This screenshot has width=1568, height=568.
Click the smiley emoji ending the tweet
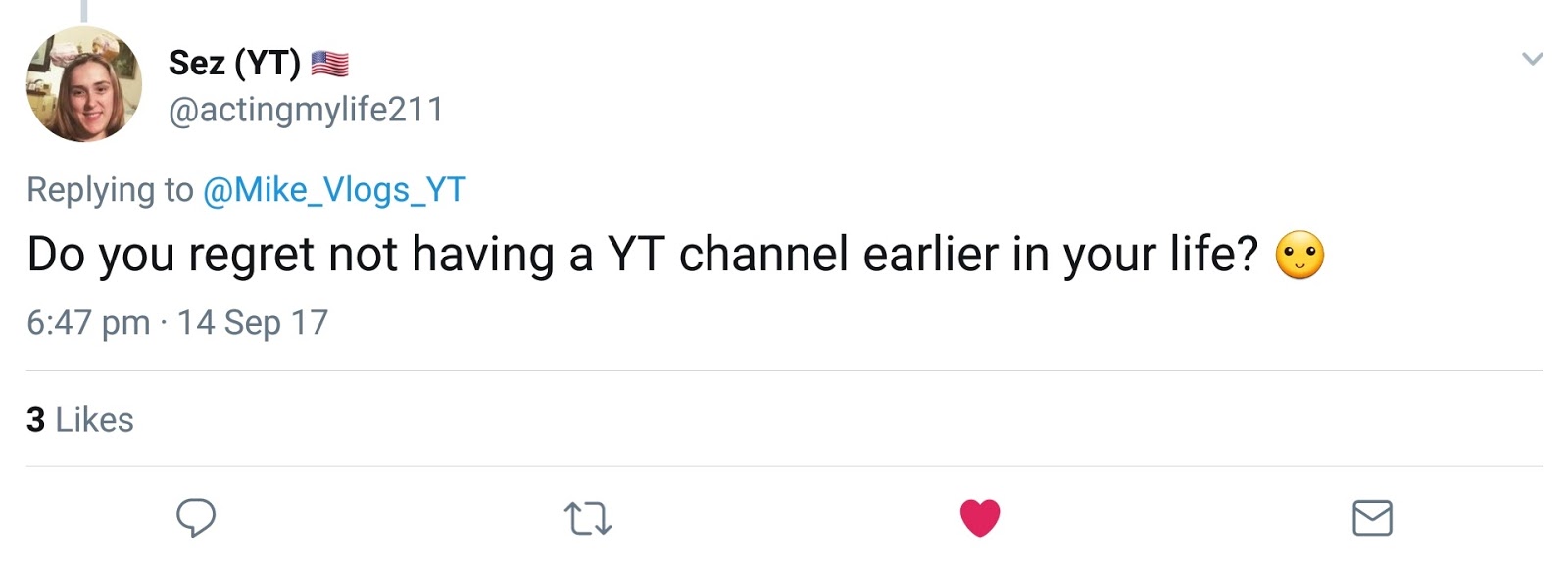pyautogui.click(x=1299, y=256)
